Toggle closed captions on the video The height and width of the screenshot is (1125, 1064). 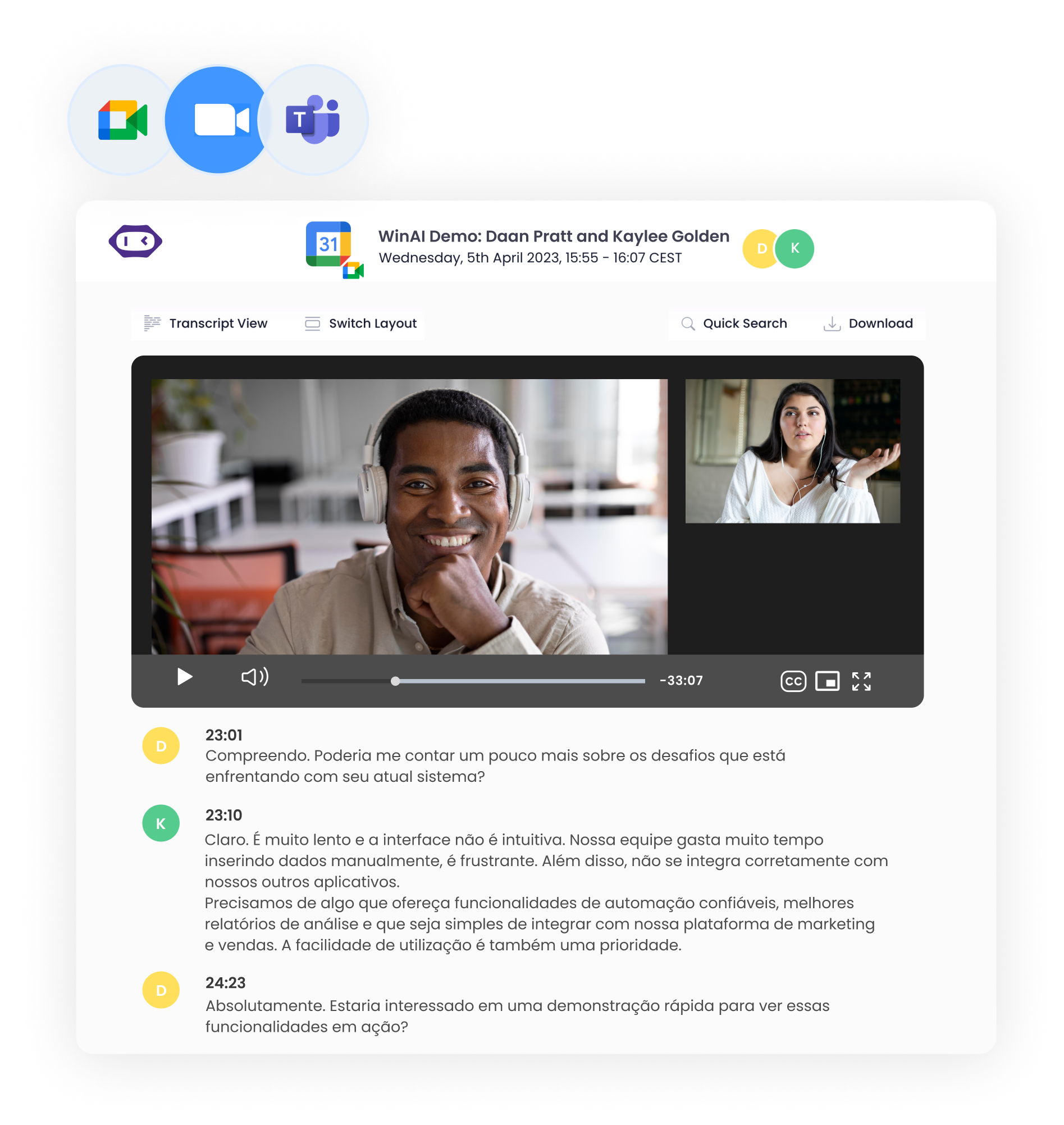(x=793, y=681)
